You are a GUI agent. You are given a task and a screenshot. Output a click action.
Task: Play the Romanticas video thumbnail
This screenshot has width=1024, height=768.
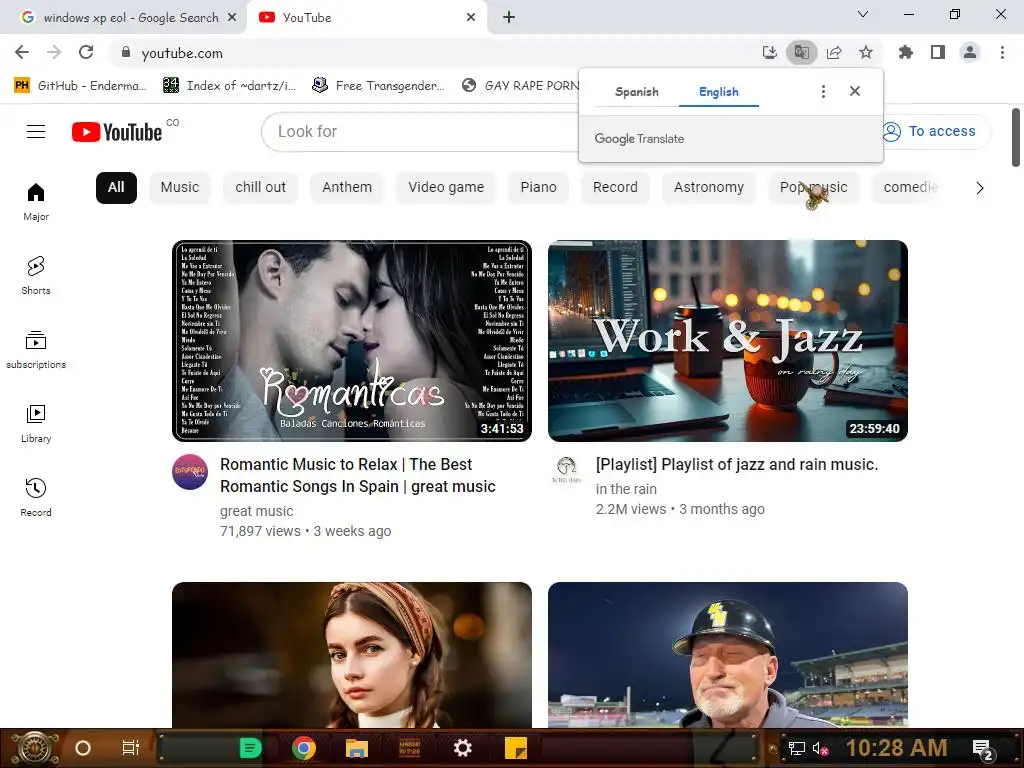pos(352,341)
